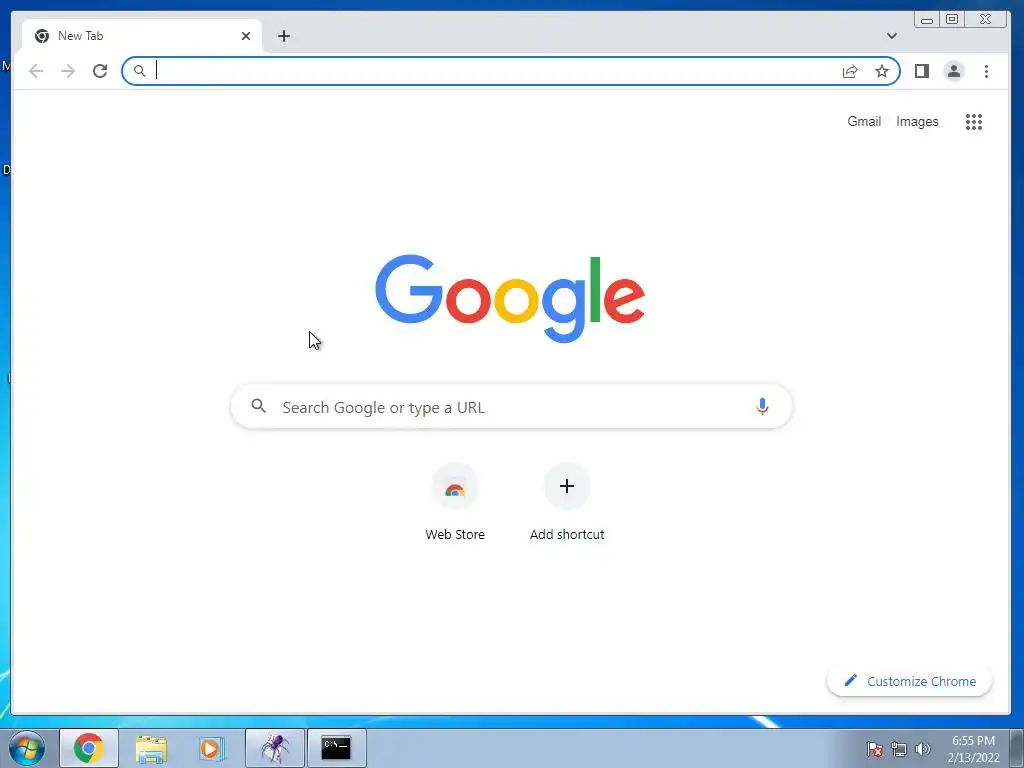Open the clock showing 6:55 PM
This screenshot has height=768, width=1024.
[973, 749]
